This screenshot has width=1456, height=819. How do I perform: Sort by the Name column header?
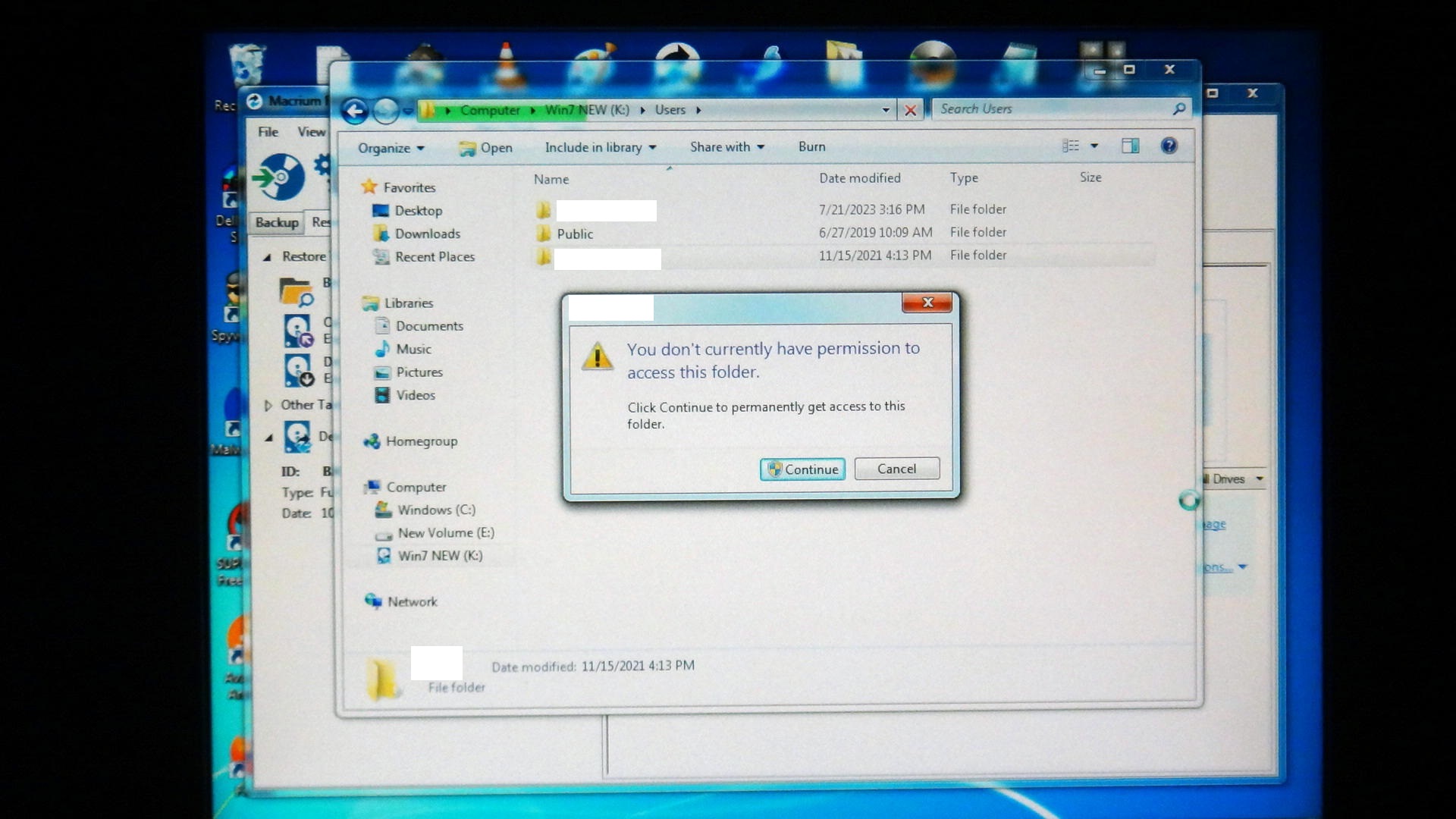point(551,179)
